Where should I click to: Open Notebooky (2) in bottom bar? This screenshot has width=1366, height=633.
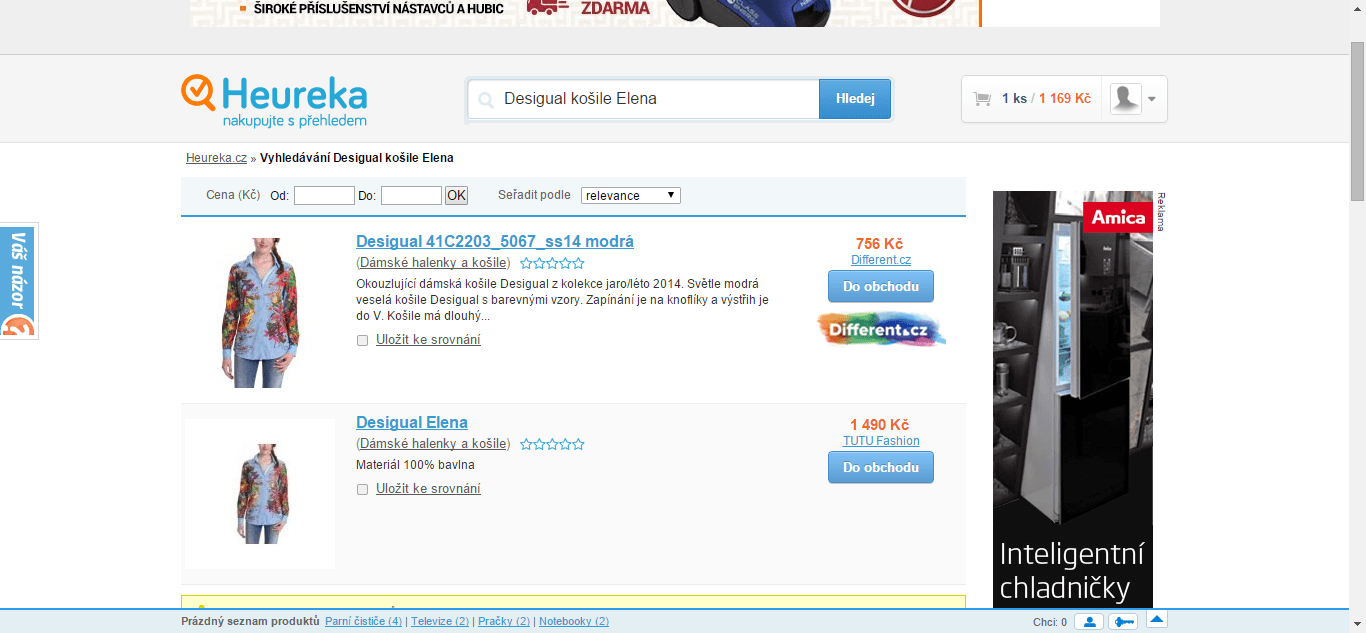pyautogui.click(x=574, y=622)
